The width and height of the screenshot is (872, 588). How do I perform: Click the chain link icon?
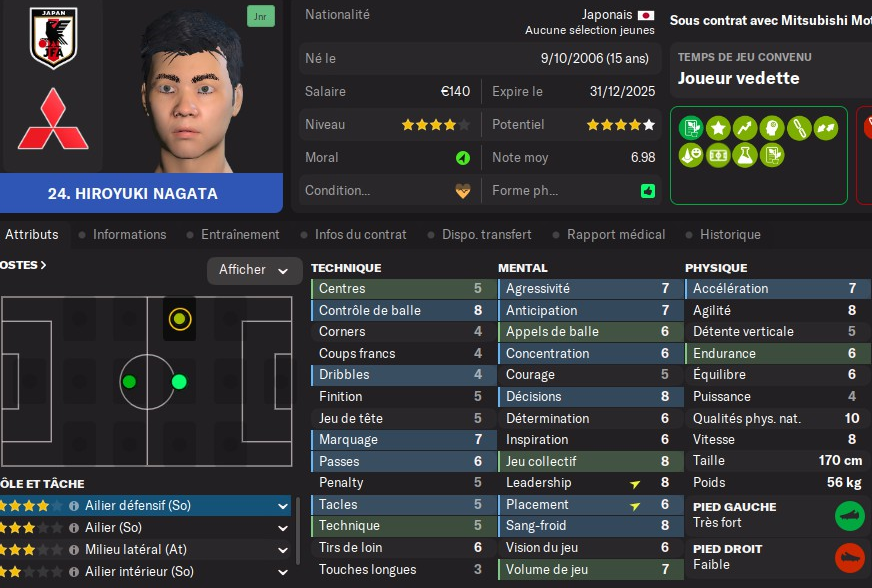click(798, 128)
